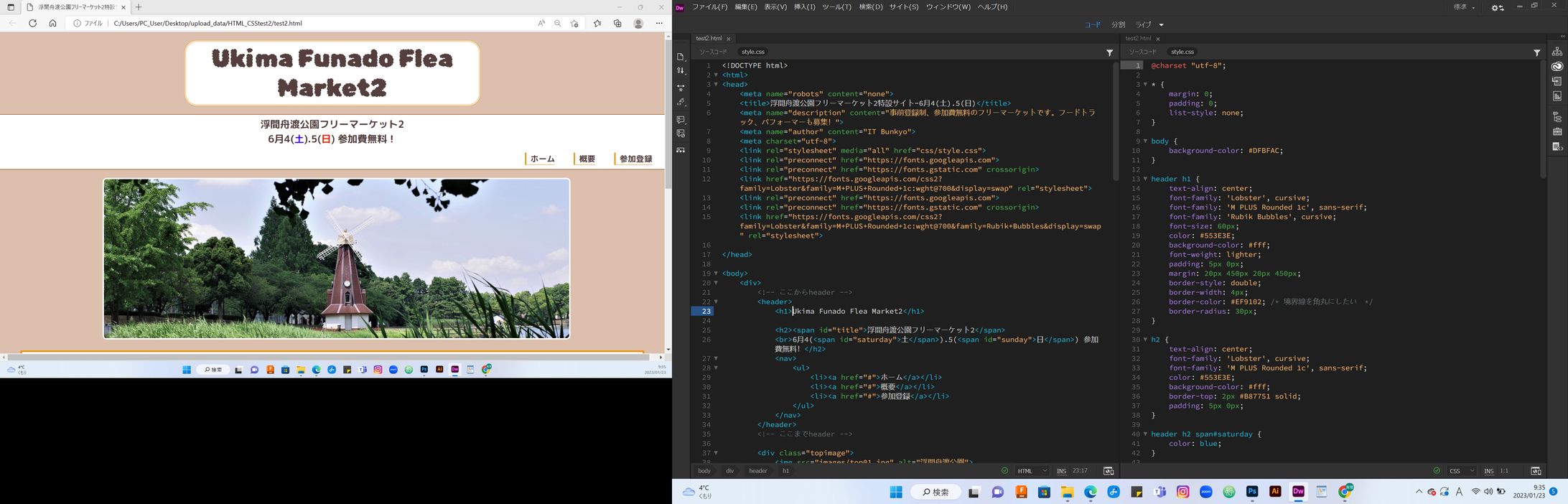
Task: Open the Assets panel briefcase icon
Action: [1557, 131]
